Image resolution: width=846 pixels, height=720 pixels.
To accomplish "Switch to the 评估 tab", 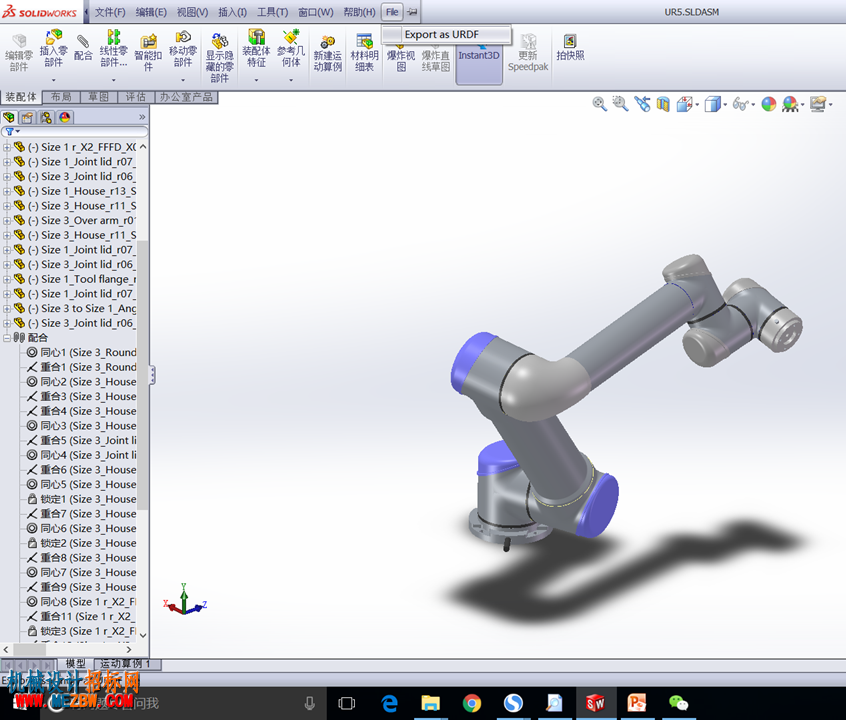I will (x=135, y=97).
